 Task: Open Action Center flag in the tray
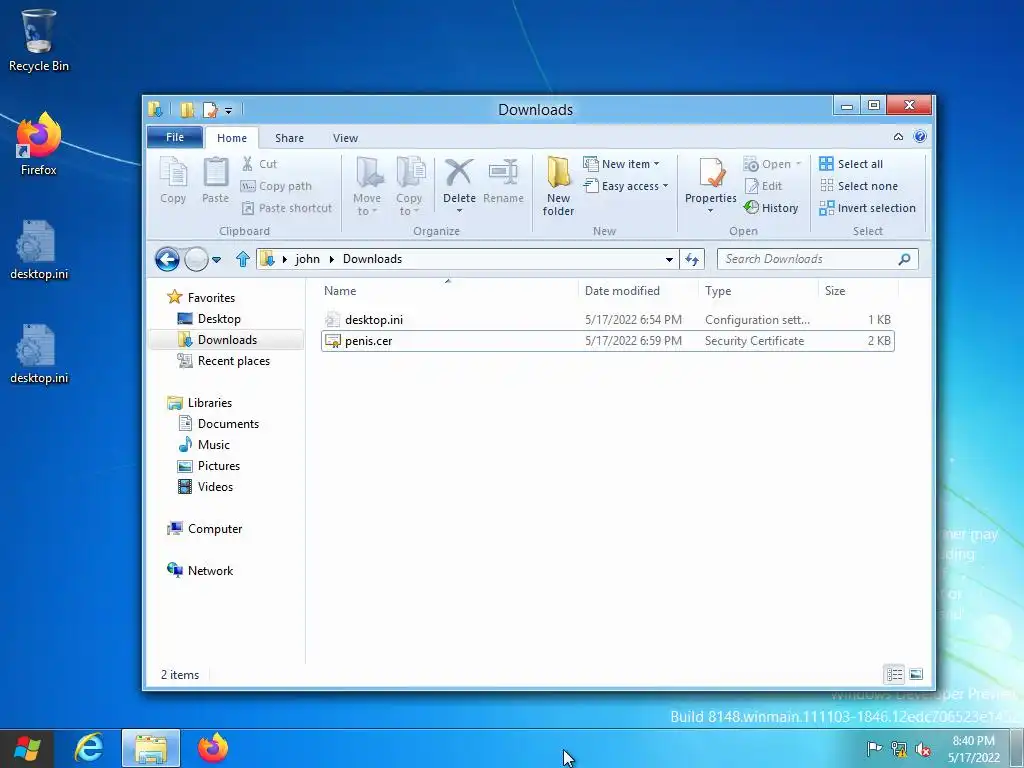point(874,749)
